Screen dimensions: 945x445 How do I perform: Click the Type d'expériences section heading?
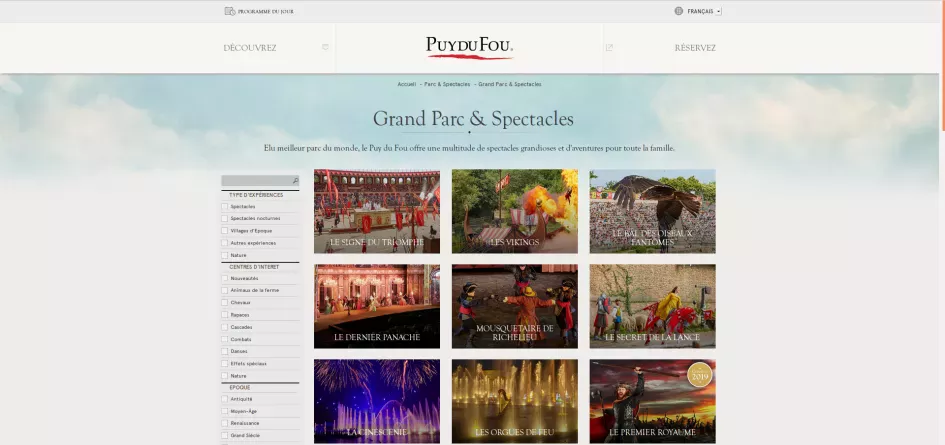pyautogui.click(x=256, y=195)
